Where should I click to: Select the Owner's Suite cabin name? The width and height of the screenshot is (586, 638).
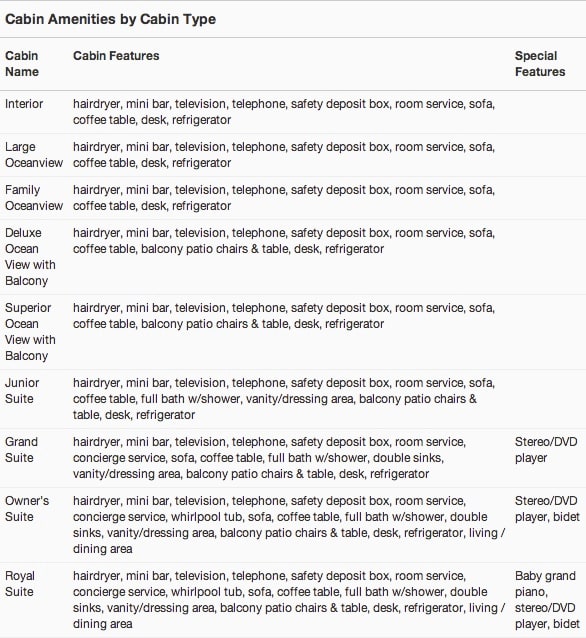coord(27,509)
